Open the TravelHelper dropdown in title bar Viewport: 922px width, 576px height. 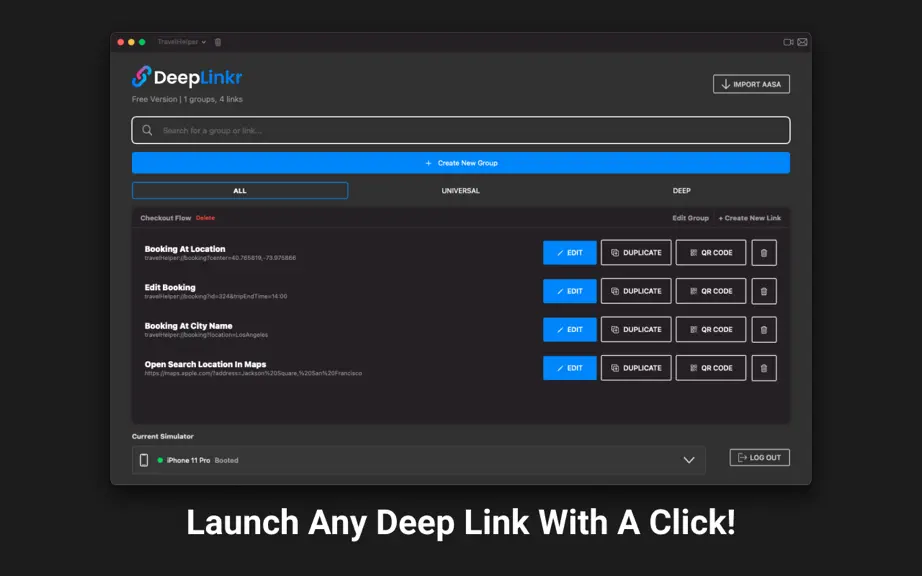tap(182, 42)
